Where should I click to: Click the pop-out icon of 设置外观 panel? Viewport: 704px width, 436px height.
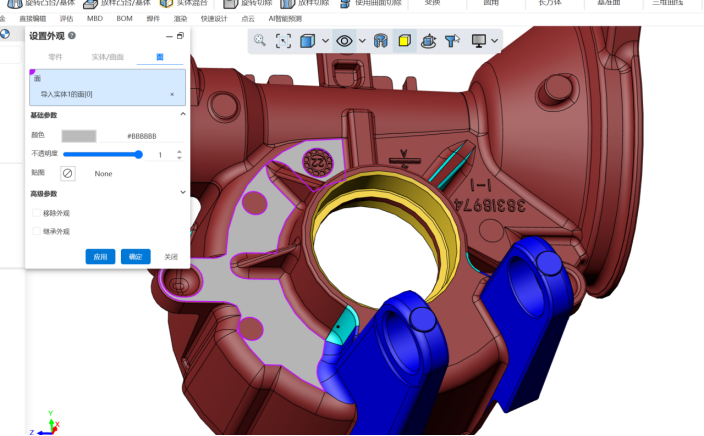[180, 35]
